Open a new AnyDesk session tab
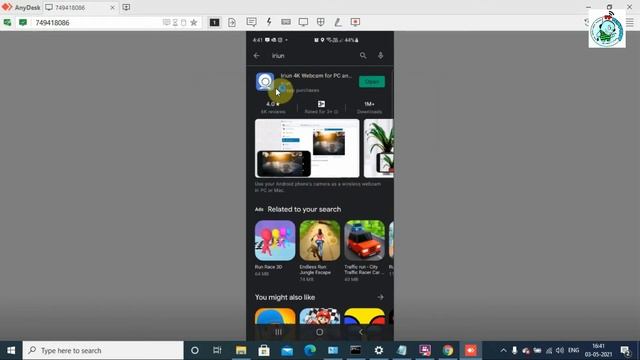This screenshot has width=640, height=360. (x=127, y=7)
